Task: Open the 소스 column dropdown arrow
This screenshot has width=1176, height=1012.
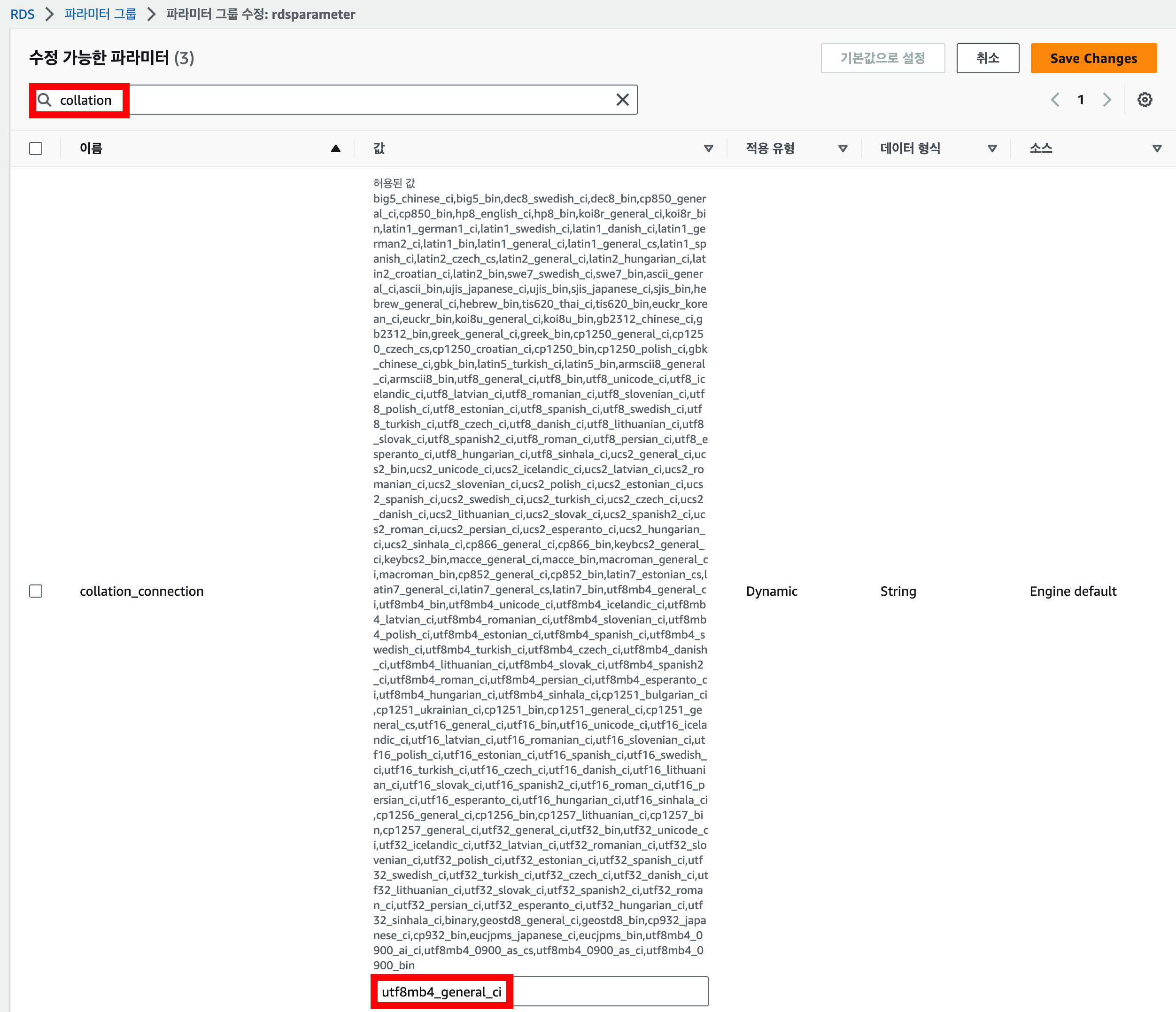Action: pyautogui.click(x=1156, y=149)
